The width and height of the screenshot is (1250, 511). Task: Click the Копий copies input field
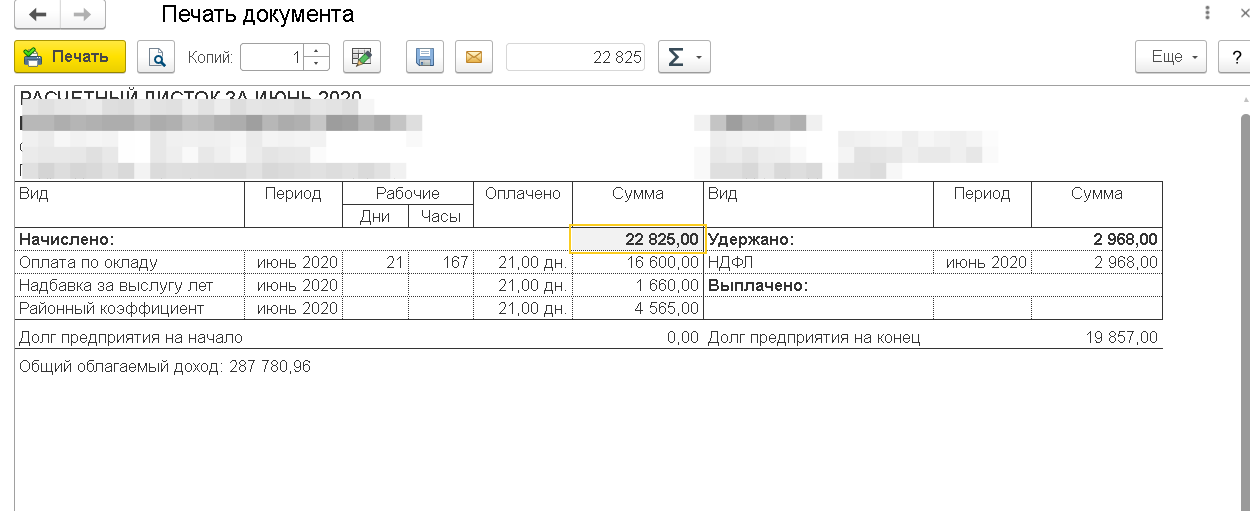tap(272, 57)
